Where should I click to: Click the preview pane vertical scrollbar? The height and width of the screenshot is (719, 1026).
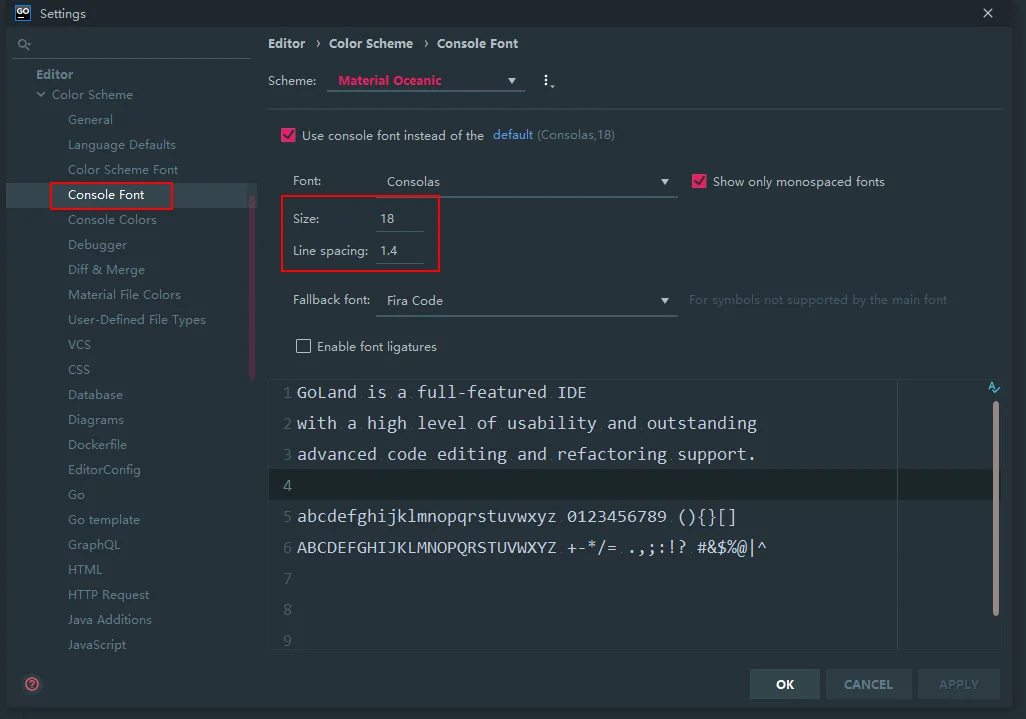click(x=996, y=508)
